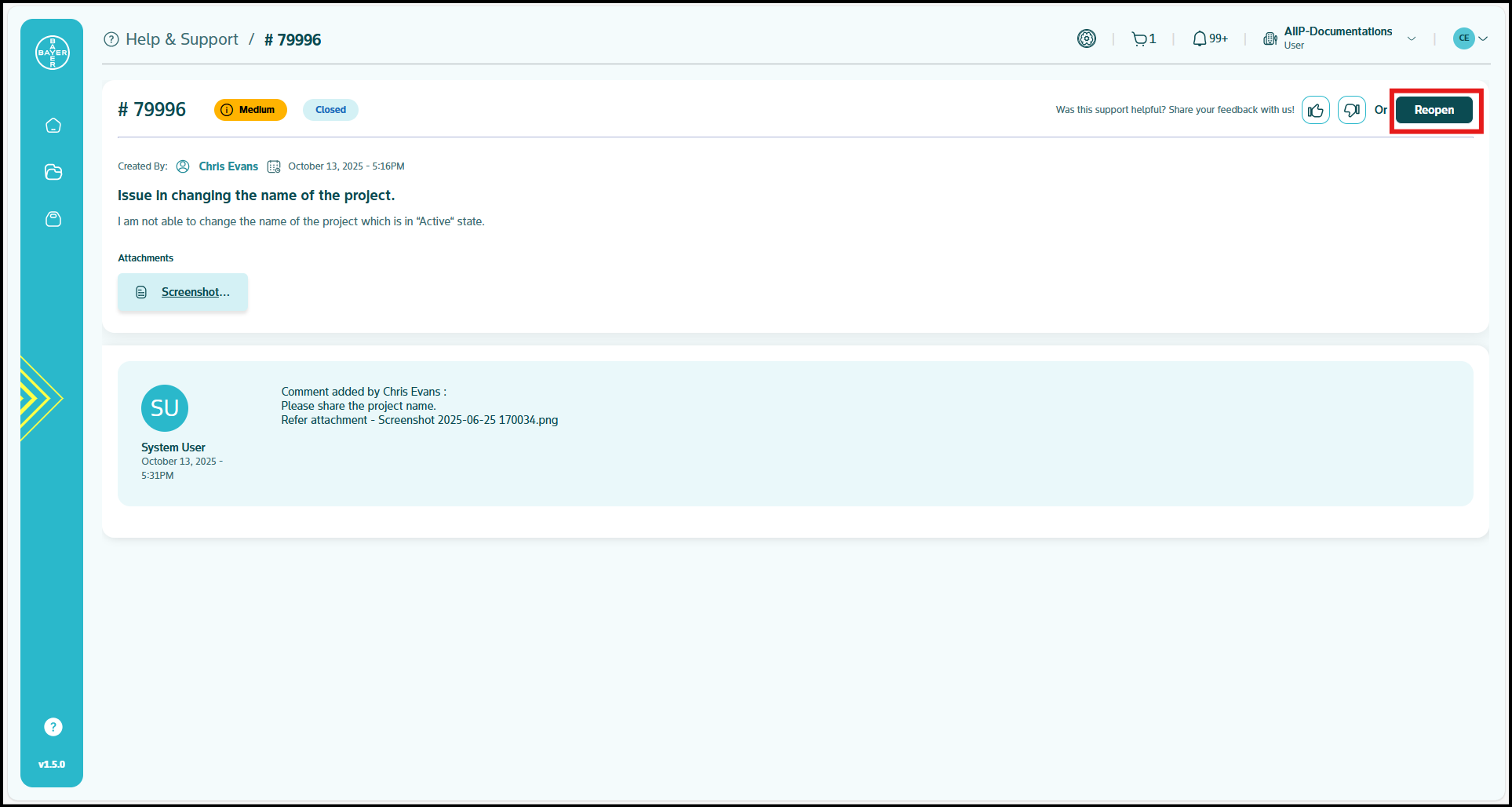Viewport: 1512px width, 807px height.
Task: View the shopping cart with 1 item
Action: click(1142, 38)
